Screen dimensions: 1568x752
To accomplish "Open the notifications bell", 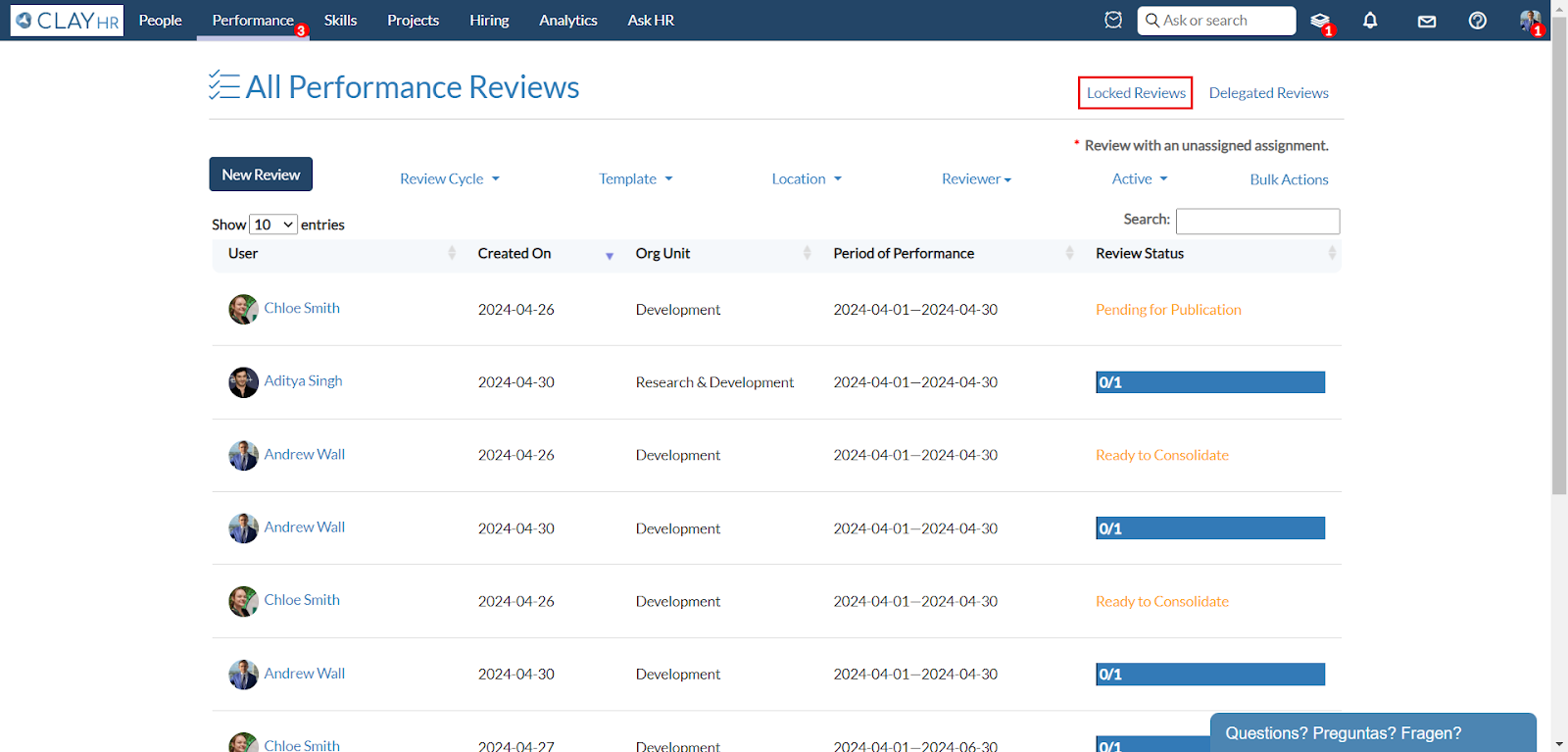I will tap(1370, 21).
